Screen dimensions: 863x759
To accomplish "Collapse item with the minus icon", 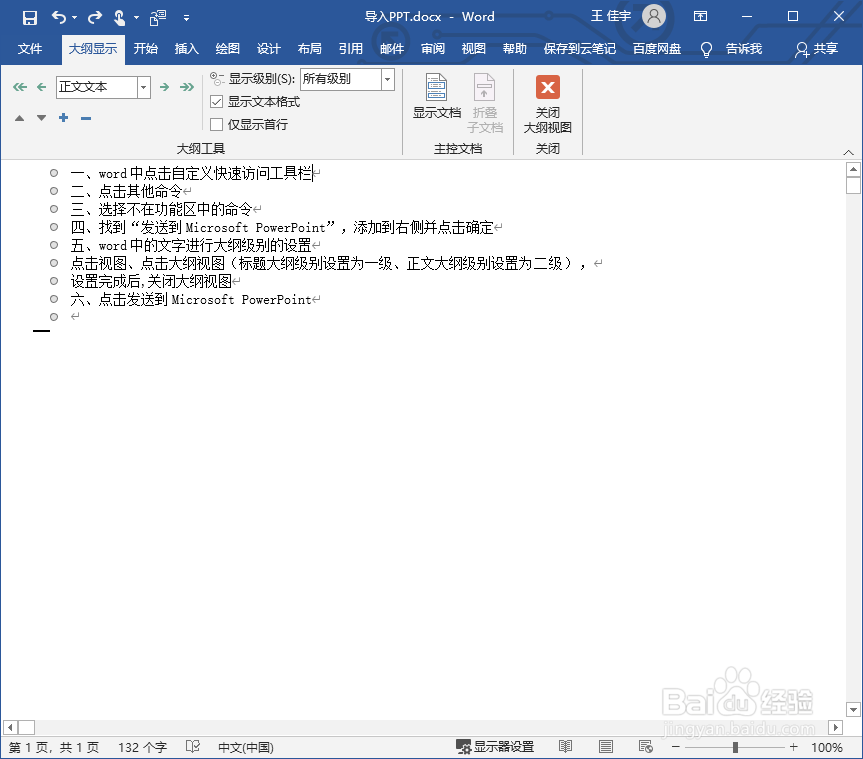I will coord(86,118).
